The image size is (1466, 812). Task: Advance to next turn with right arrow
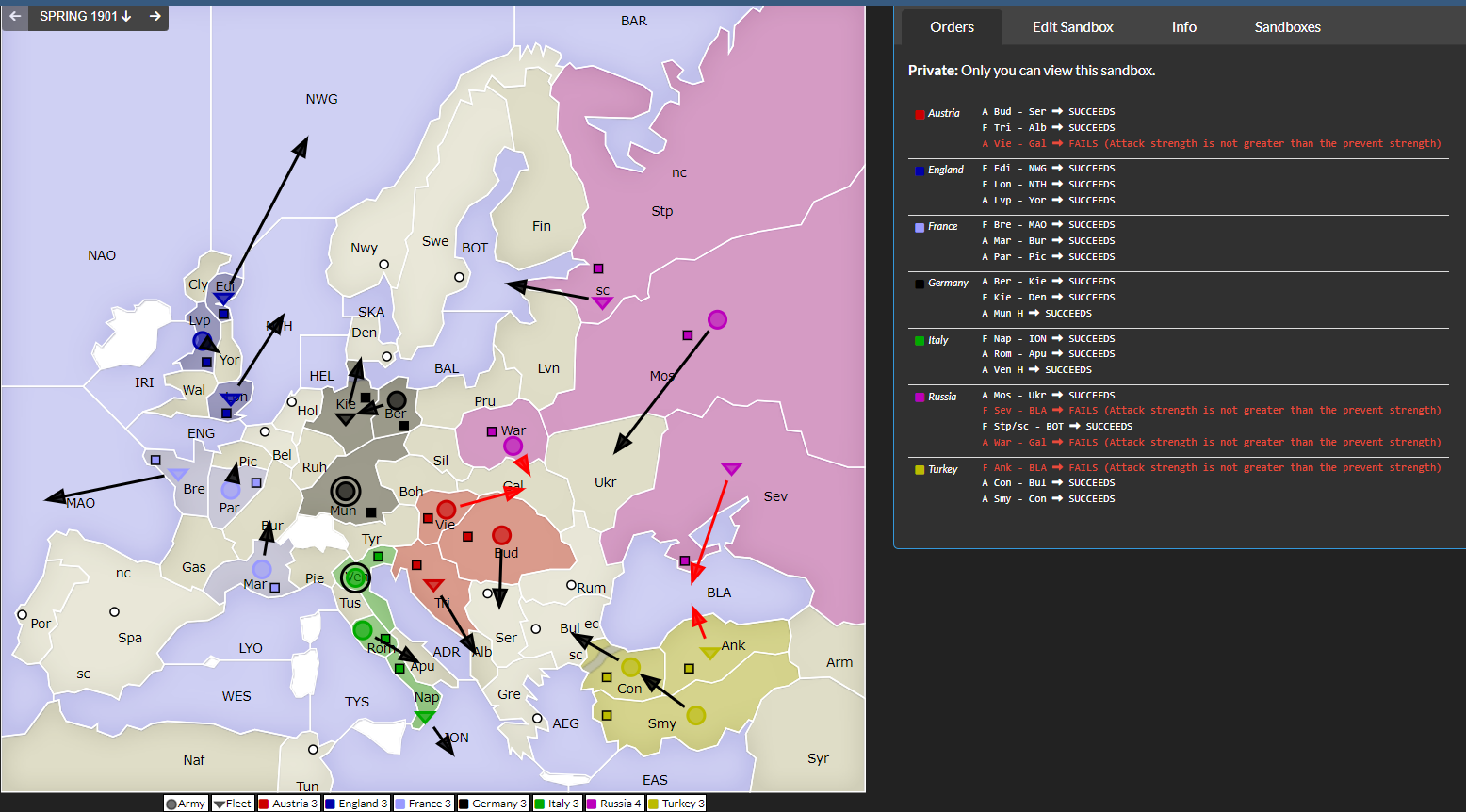(x=155, y=16)
